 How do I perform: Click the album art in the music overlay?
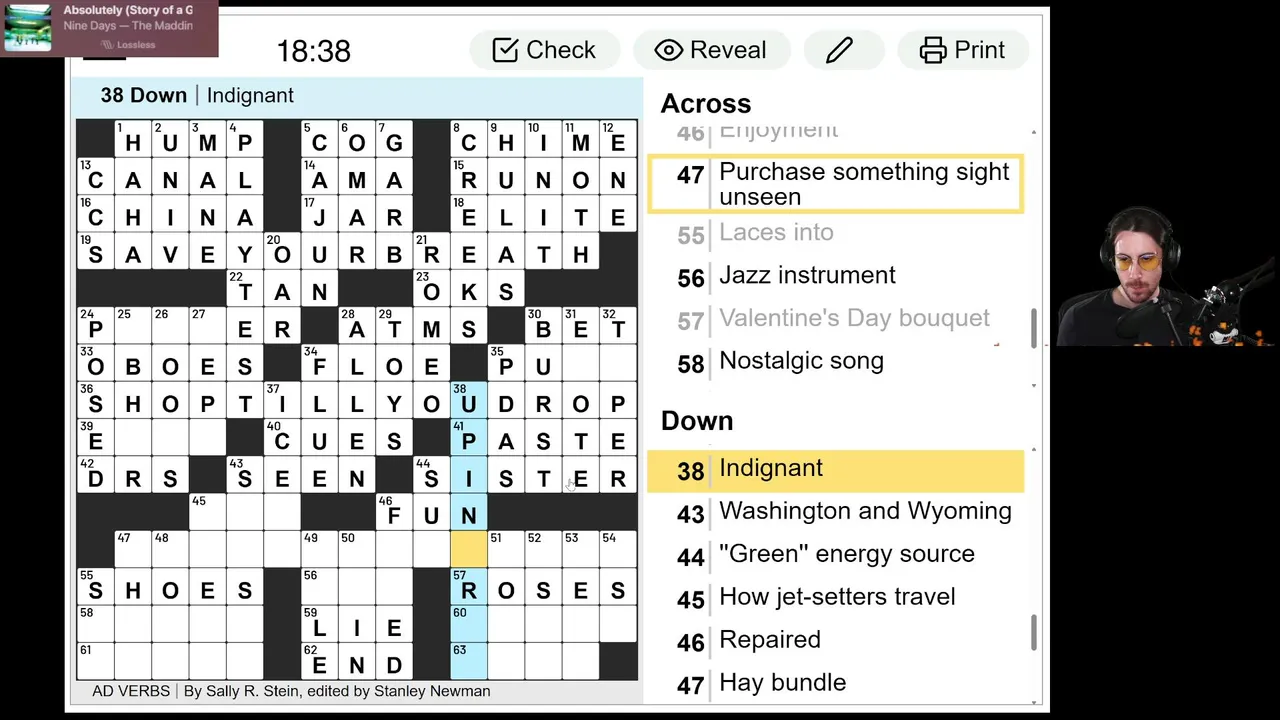click(x=28, y=28)
